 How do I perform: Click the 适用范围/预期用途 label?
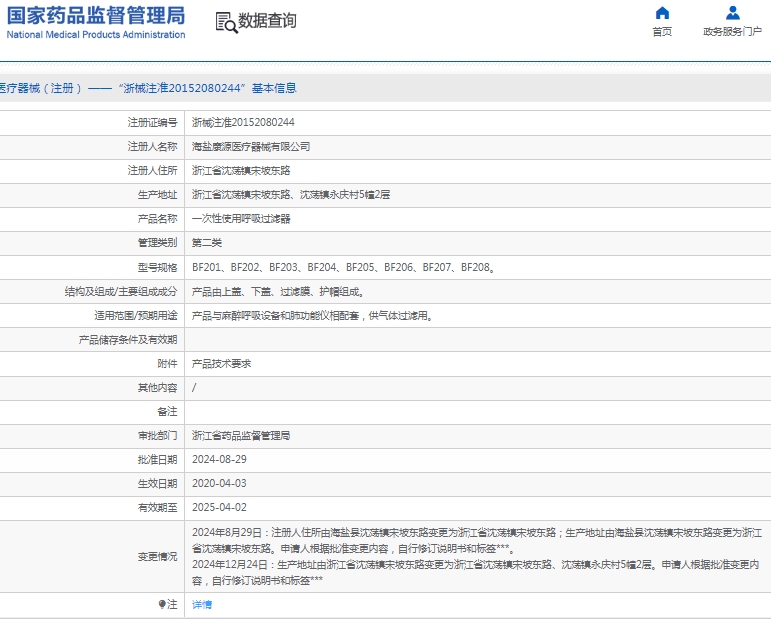point(136,316)
